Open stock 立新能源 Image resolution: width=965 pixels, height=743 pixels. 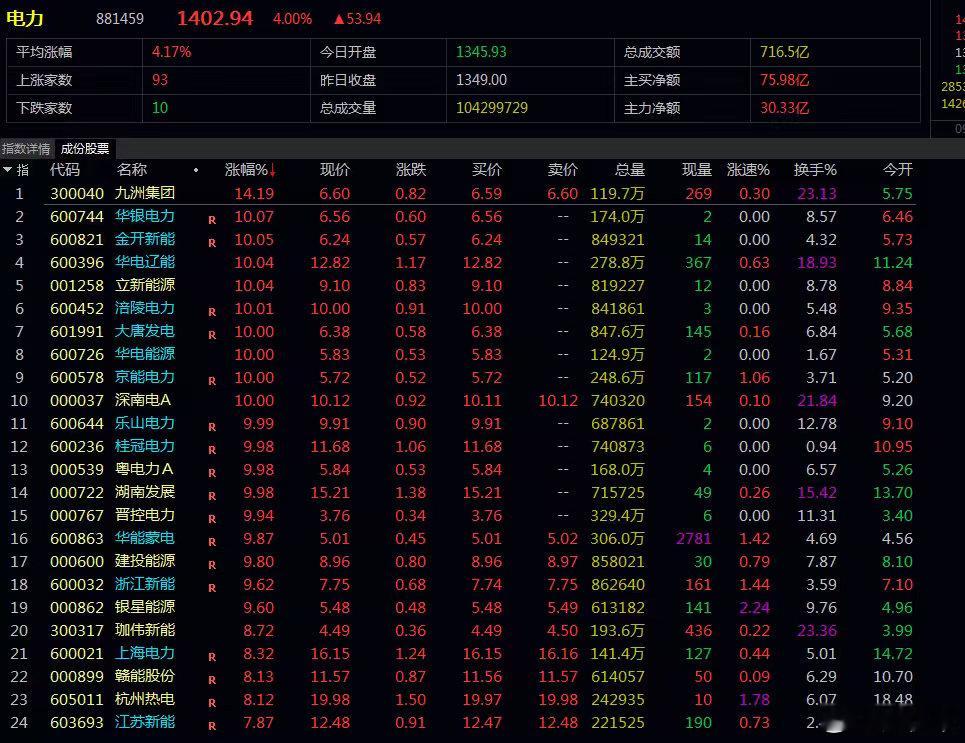coord(145,285)
